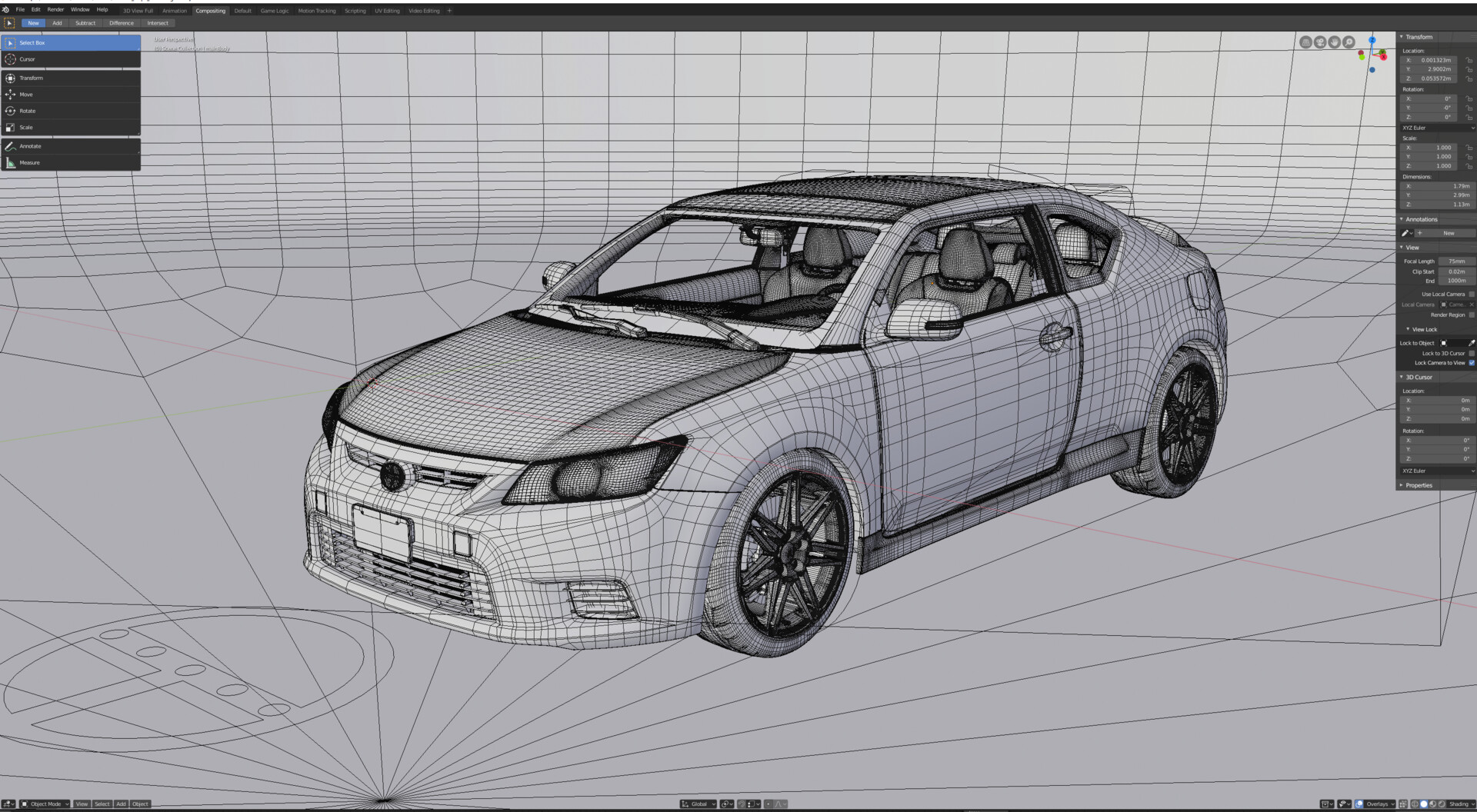The image size is (1477, 812).
Task: Choose the Scale tool
Action: coord(71,128)
